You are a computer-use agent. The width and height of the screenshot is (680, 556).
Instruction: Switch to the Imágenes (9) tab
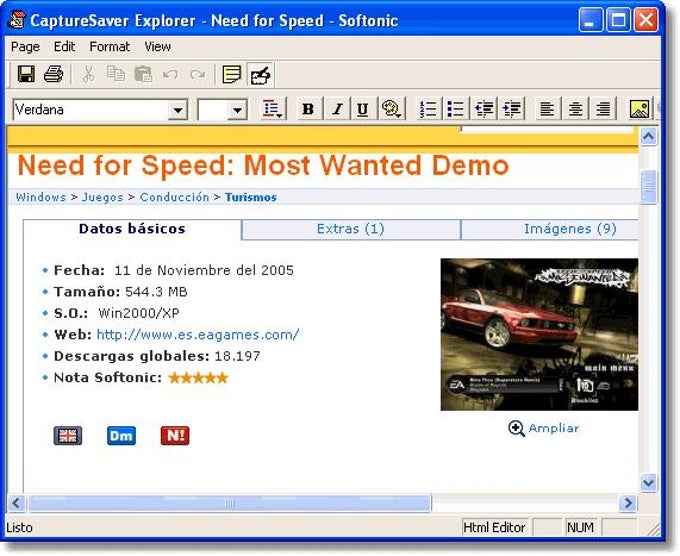[550, 229]
